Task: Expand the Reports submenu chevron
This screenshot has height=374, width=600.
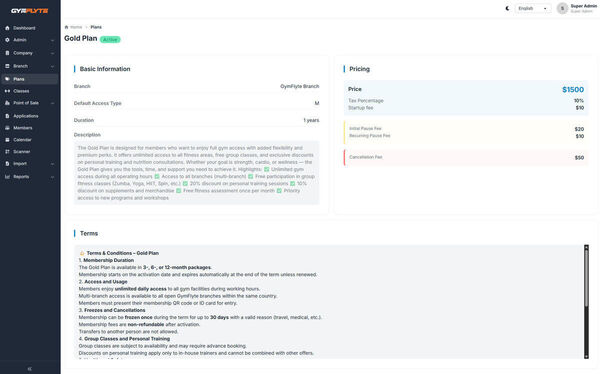Action: pos(52,176)
